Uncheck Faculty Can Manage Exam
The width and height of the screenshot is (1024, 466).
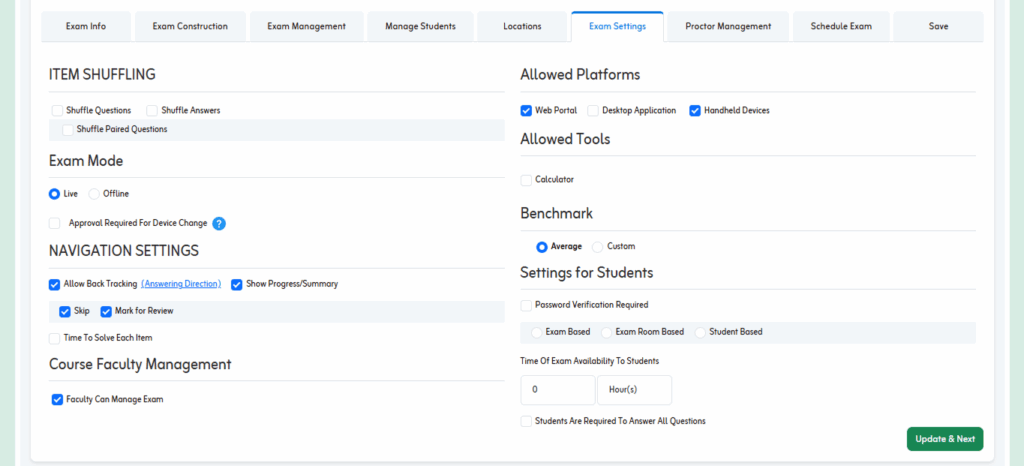pos(57,399)
